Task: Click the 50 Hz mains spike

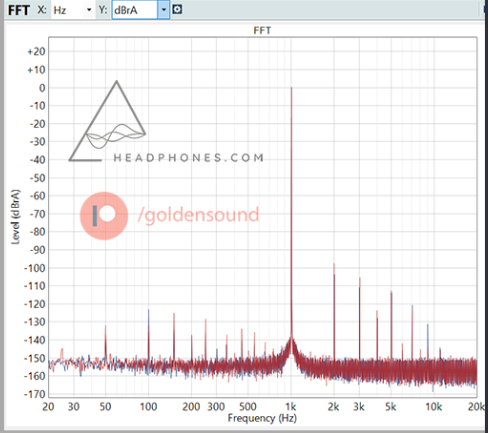Action: pyautogui.click(x=105, y=327)
